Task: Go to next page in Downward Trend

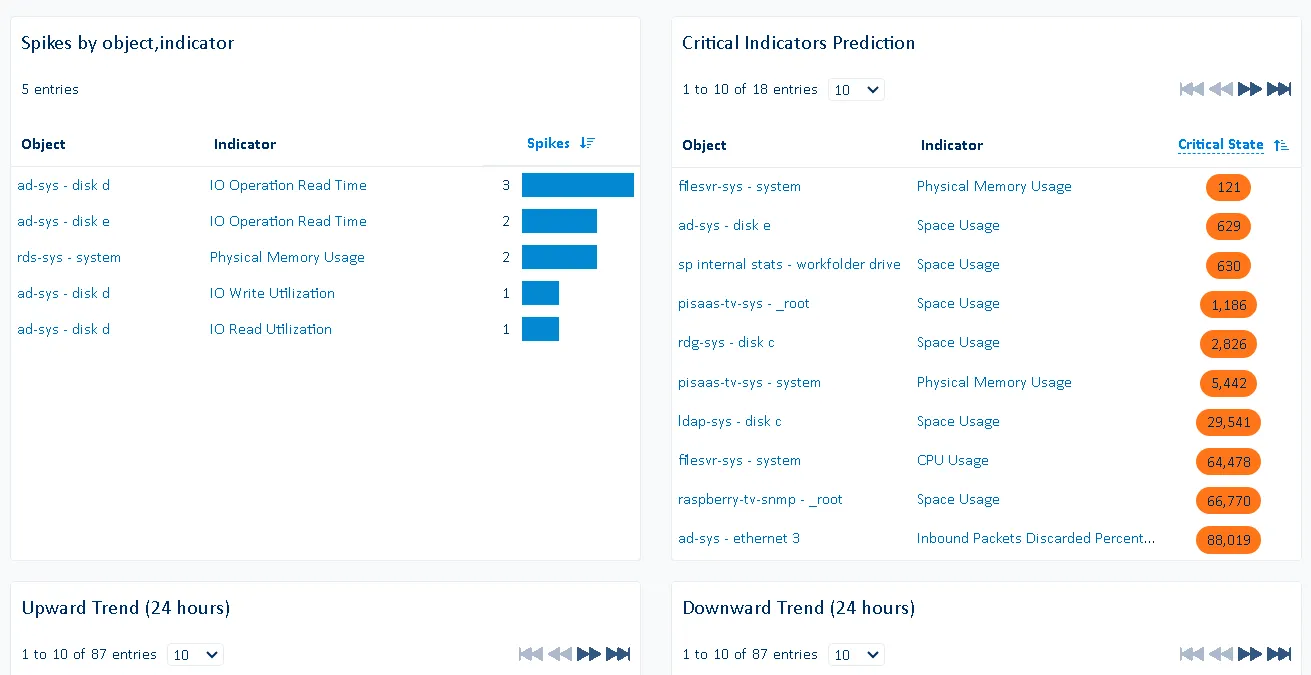Action: (1249, 654)
